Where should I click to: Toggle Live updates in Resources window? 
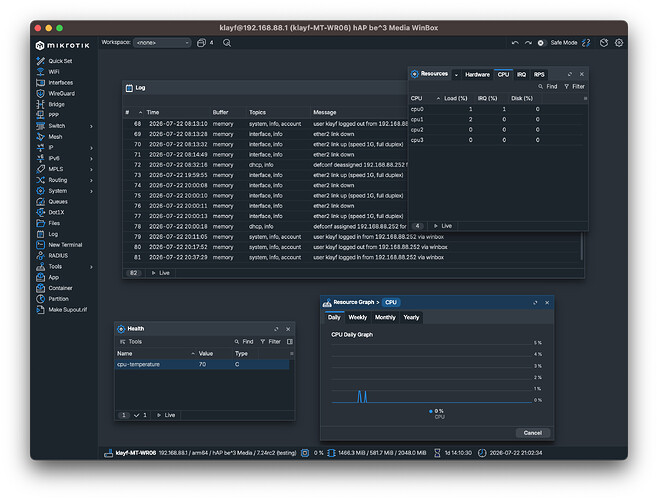coord(443,226)
